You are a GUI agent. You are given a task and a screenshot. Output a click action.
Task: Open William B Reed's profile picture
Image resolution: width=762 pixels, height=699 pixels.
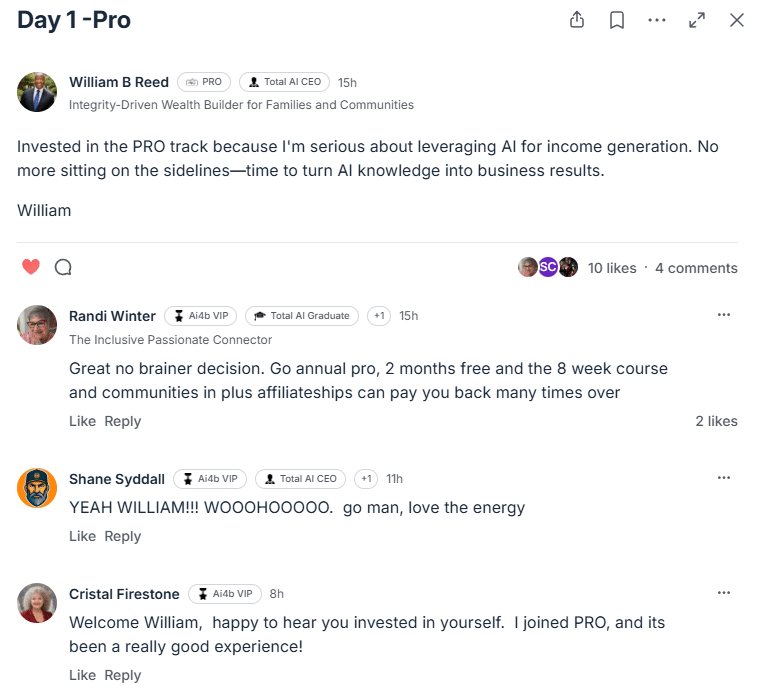point(37,92)
